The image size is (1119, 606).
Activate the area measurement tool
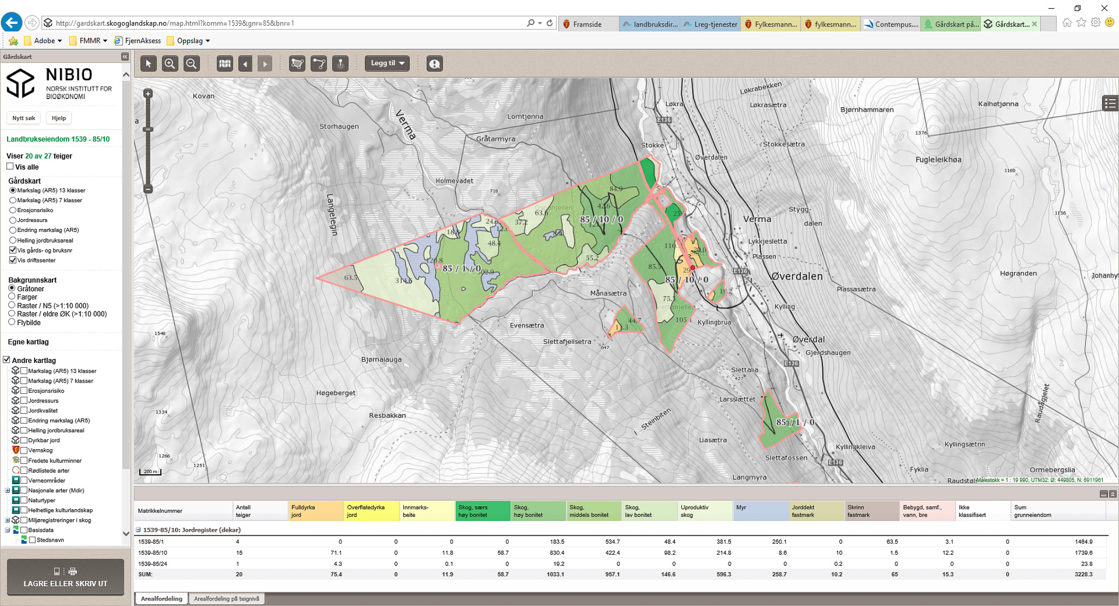(297, 63)
